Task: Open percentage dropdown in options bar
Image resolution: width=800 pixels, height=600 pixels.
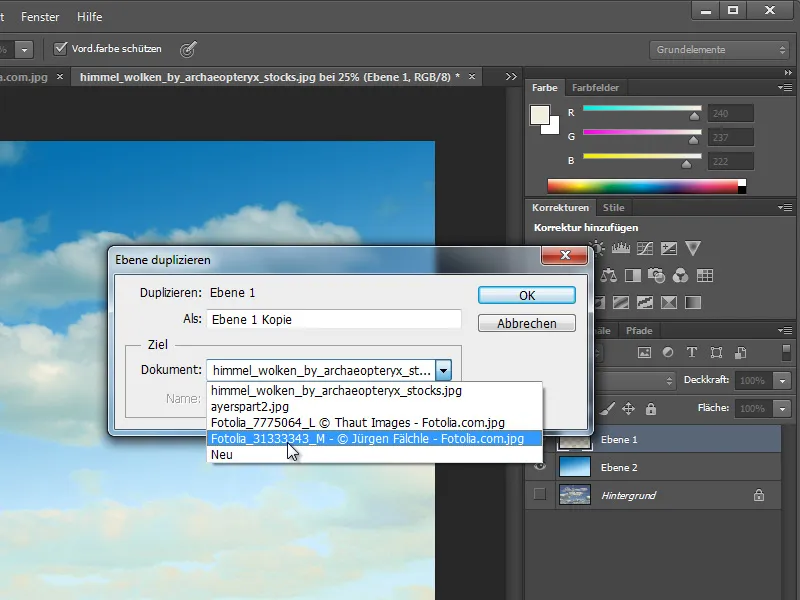Action: pos(24,49)
